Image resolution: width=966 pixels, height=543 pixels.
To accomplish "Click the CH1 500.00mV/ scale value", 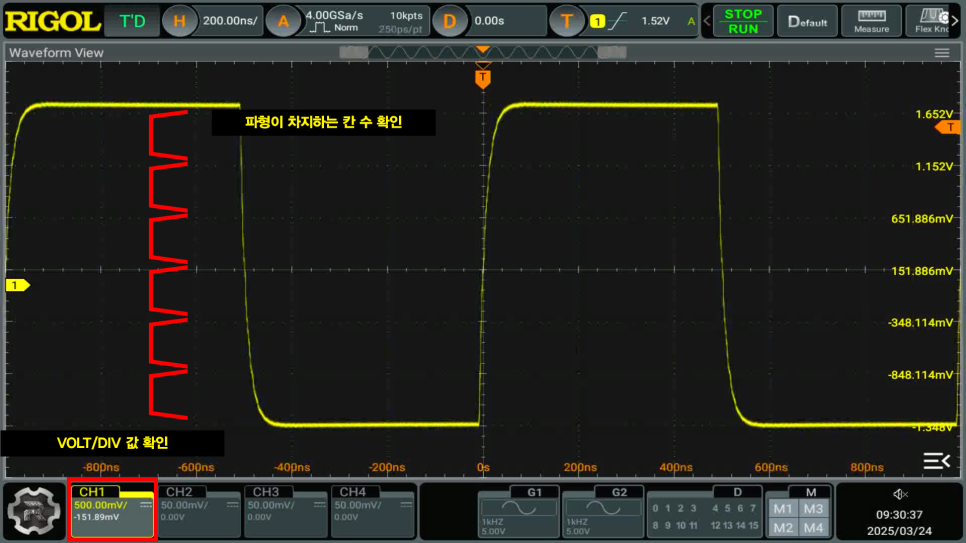I will [100, 505].
